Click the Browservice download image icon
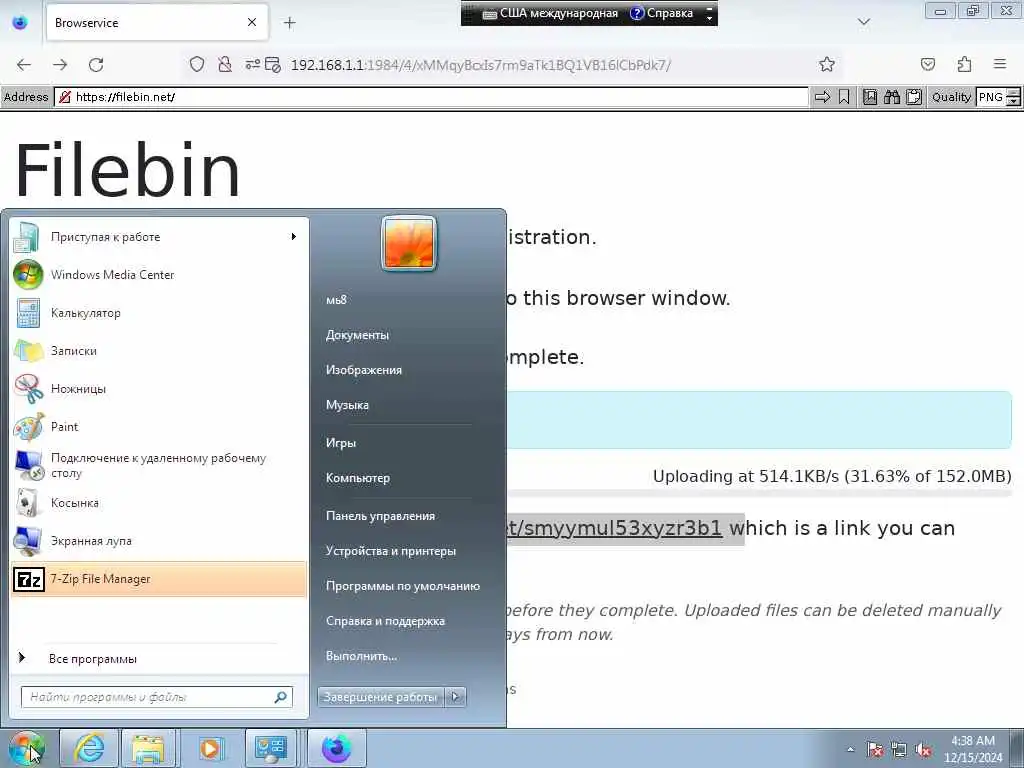1024x768 pixels. [x=870, y=97]
